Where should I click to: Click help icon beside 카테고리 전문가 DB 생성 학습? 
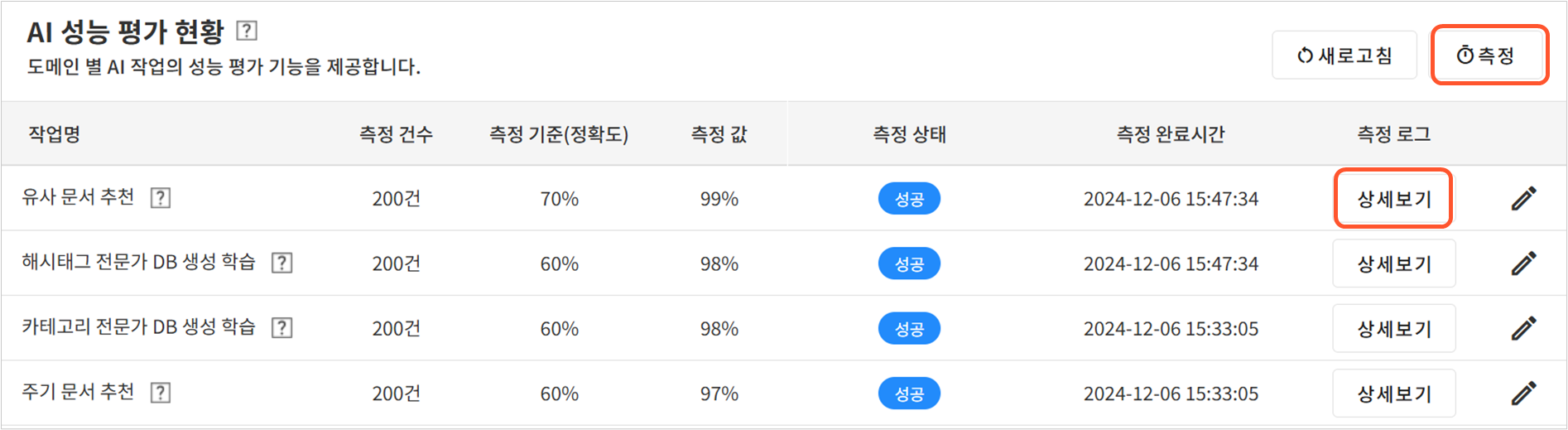click(282, 327)
